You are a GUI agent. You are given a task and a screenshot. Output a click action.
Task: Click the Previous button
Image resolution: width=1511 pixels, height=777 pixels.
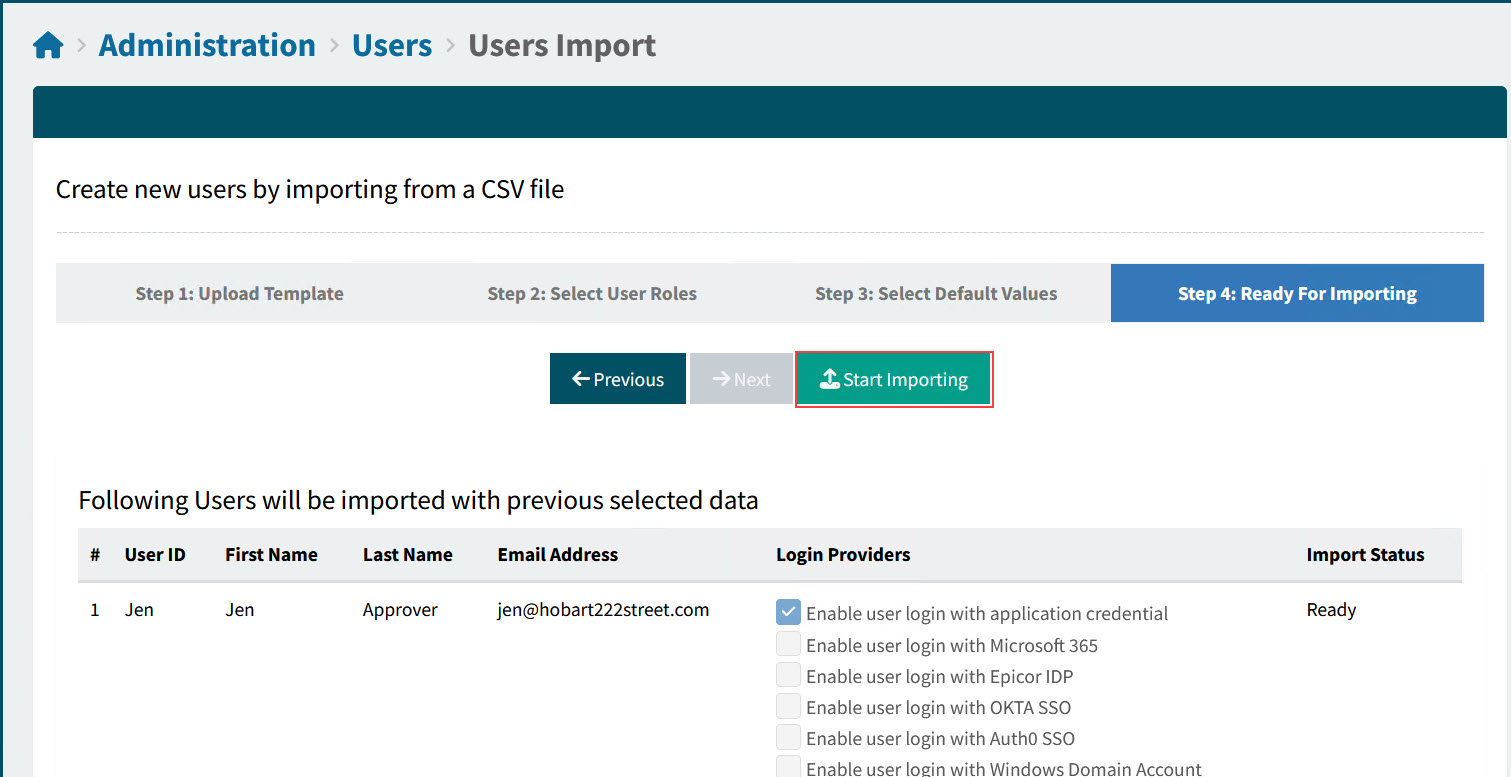pos(617,378)
